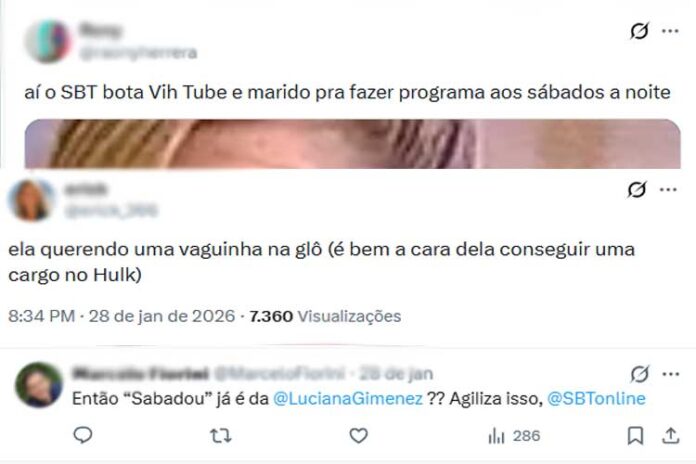Click the Grok icon on the 'vaguinha na glô' tweet
This screenshot has width=696, height=464.
click(637, 190)
